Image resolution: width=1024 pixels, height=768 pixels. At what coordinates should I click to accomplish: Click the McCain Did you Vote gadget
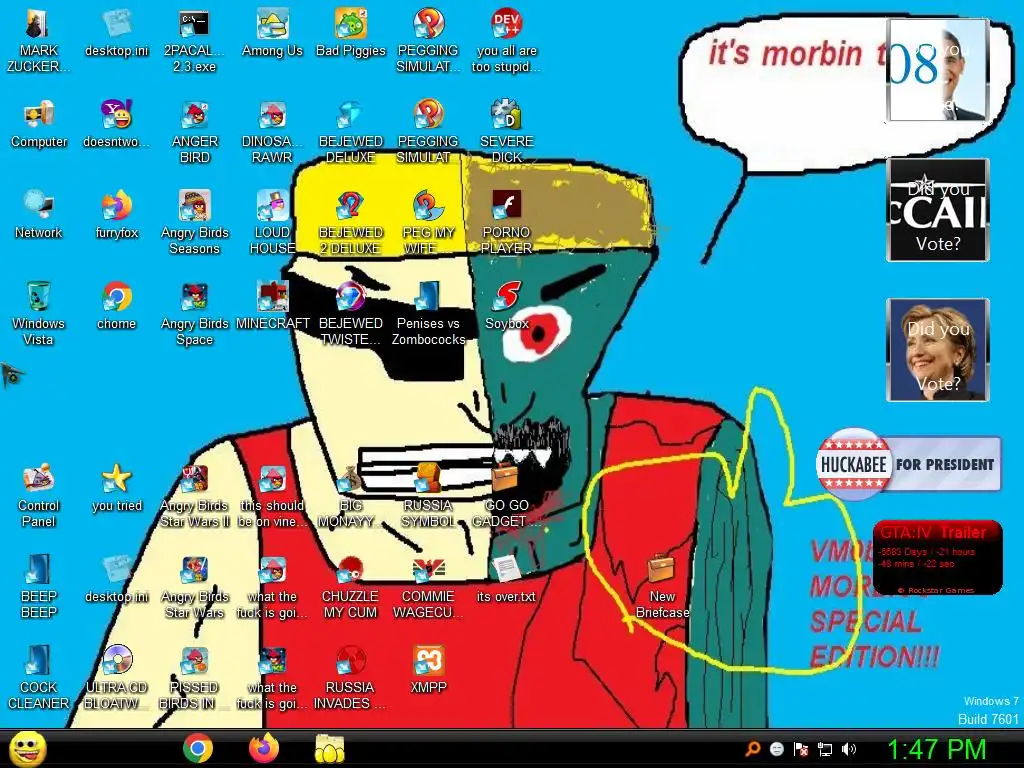pos(938,210)
